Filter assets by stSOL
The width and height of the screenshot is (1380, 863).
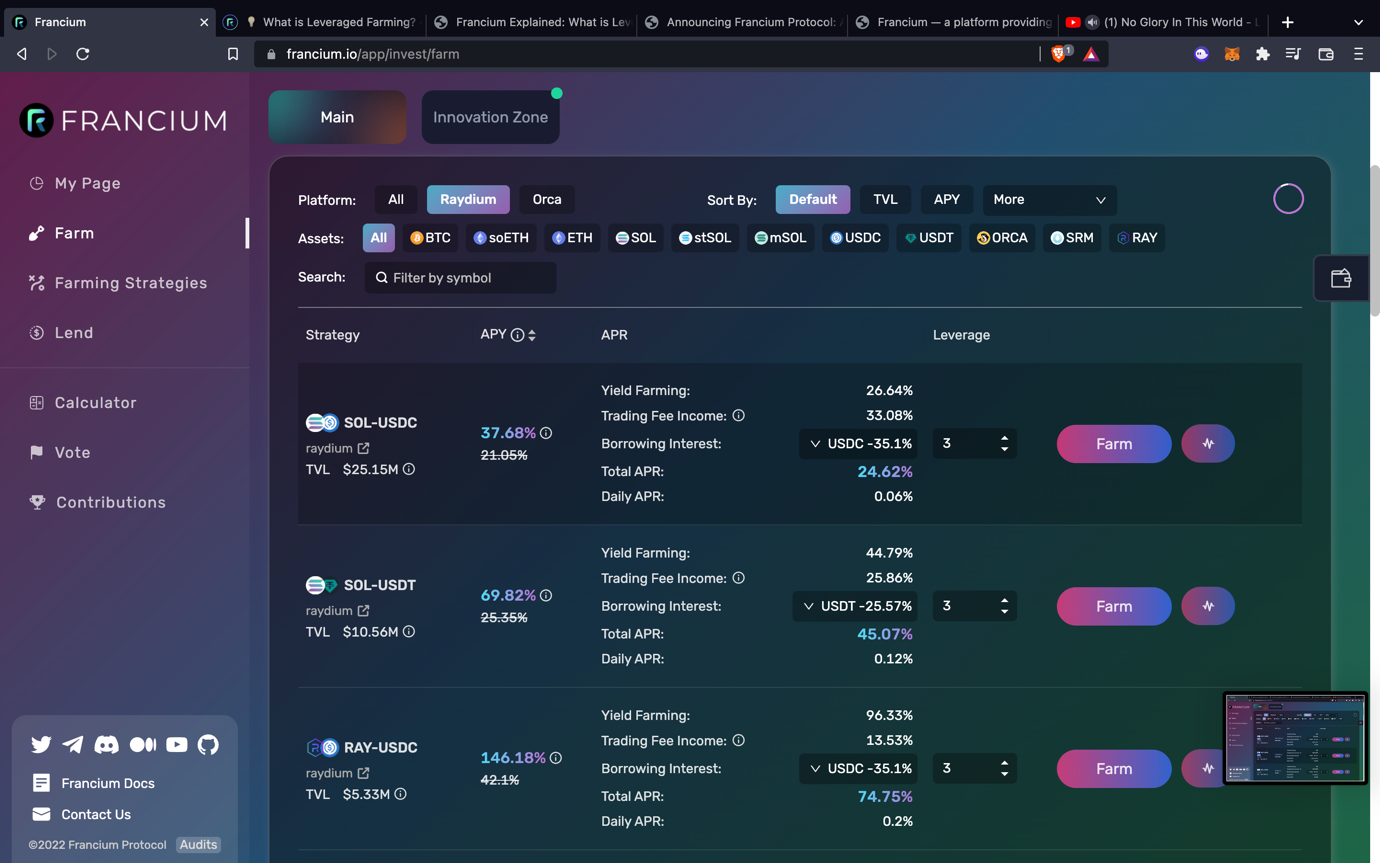click(x=705, y=238)
